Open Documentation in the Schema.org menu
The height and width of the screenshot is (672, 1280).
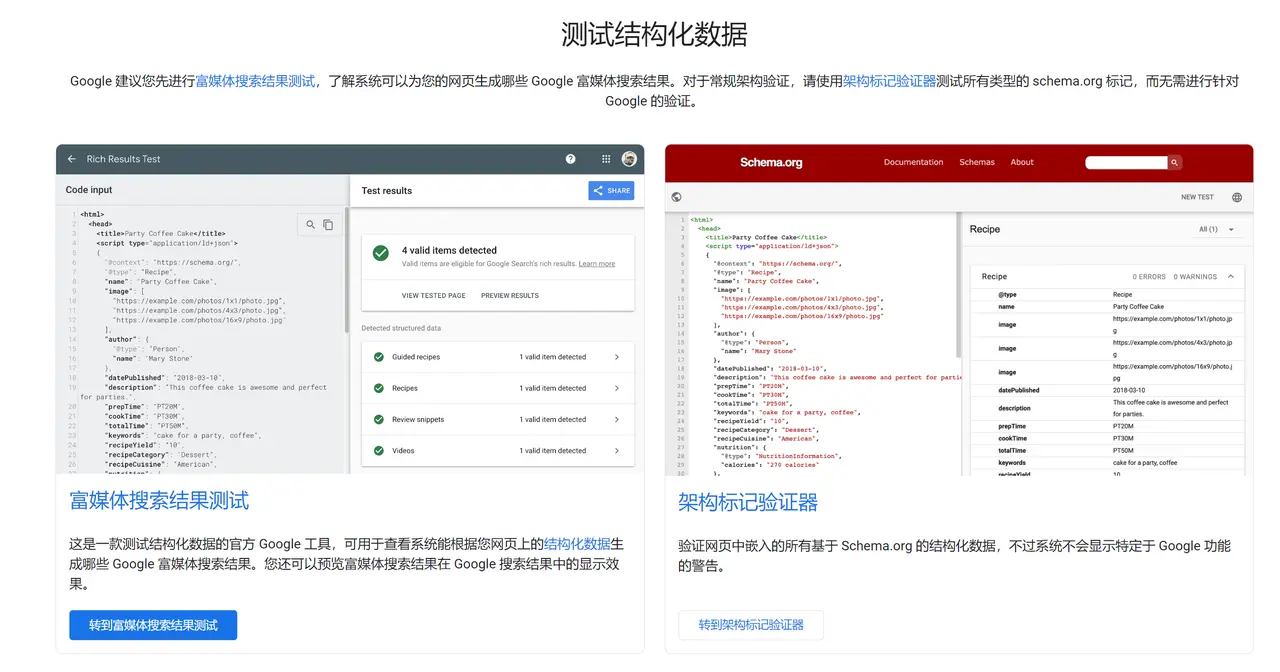(913, 162)
